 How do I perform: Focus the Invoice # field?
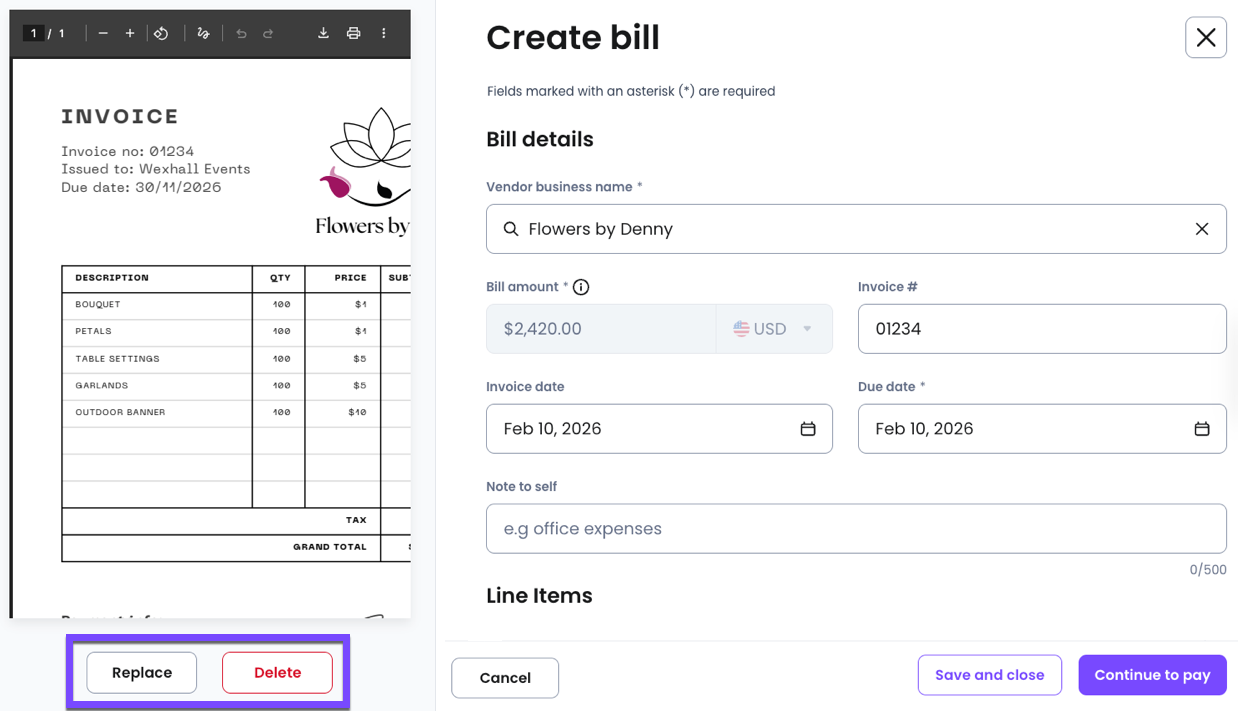click(1041, 329)
